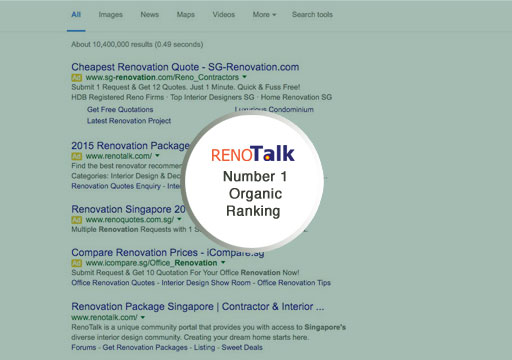Screen dimensions: 512x360
Task: Click Search tools option
Action: click(x=312, y=15)
